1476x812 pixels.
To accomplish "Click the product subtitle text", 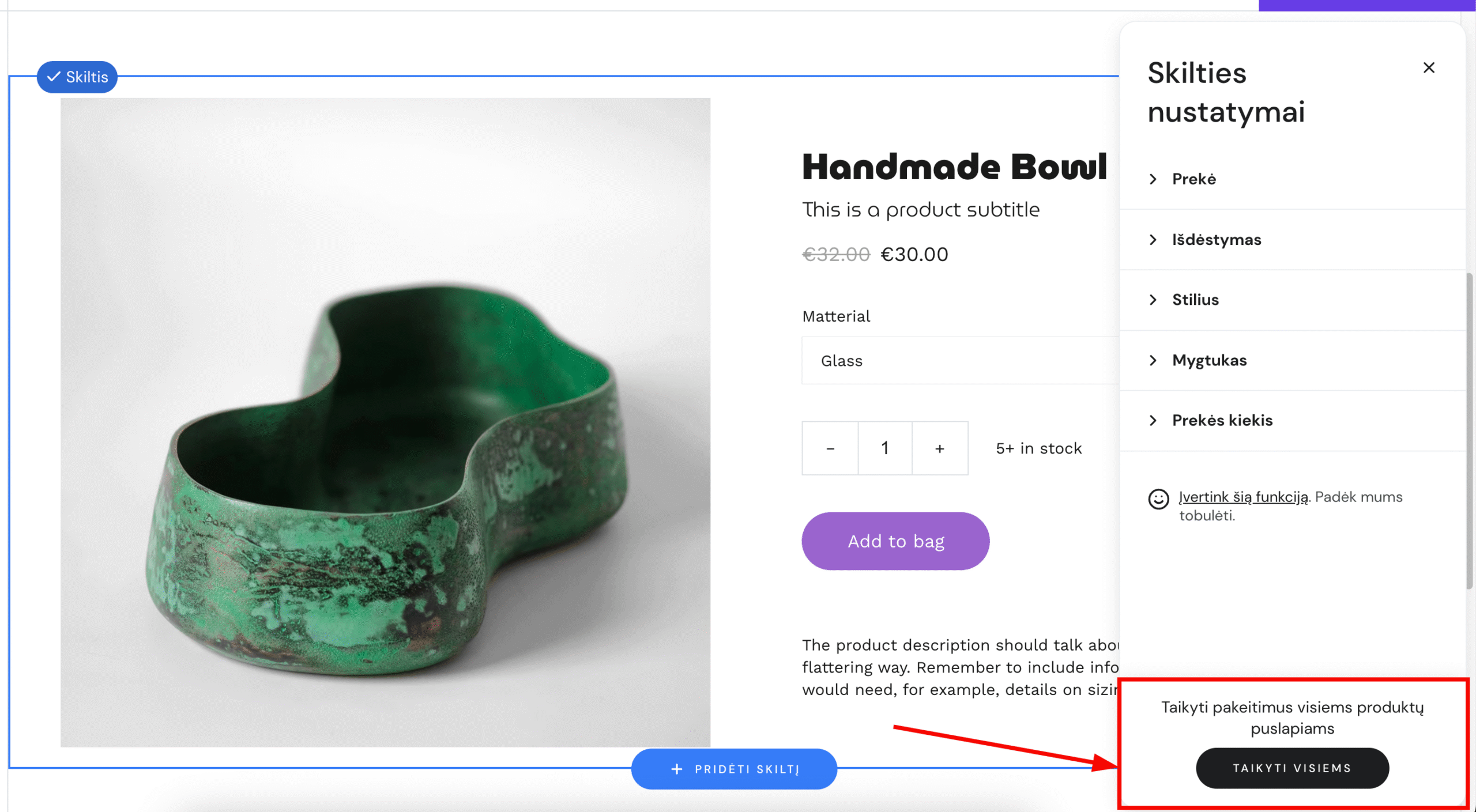I will coord(921,210).
